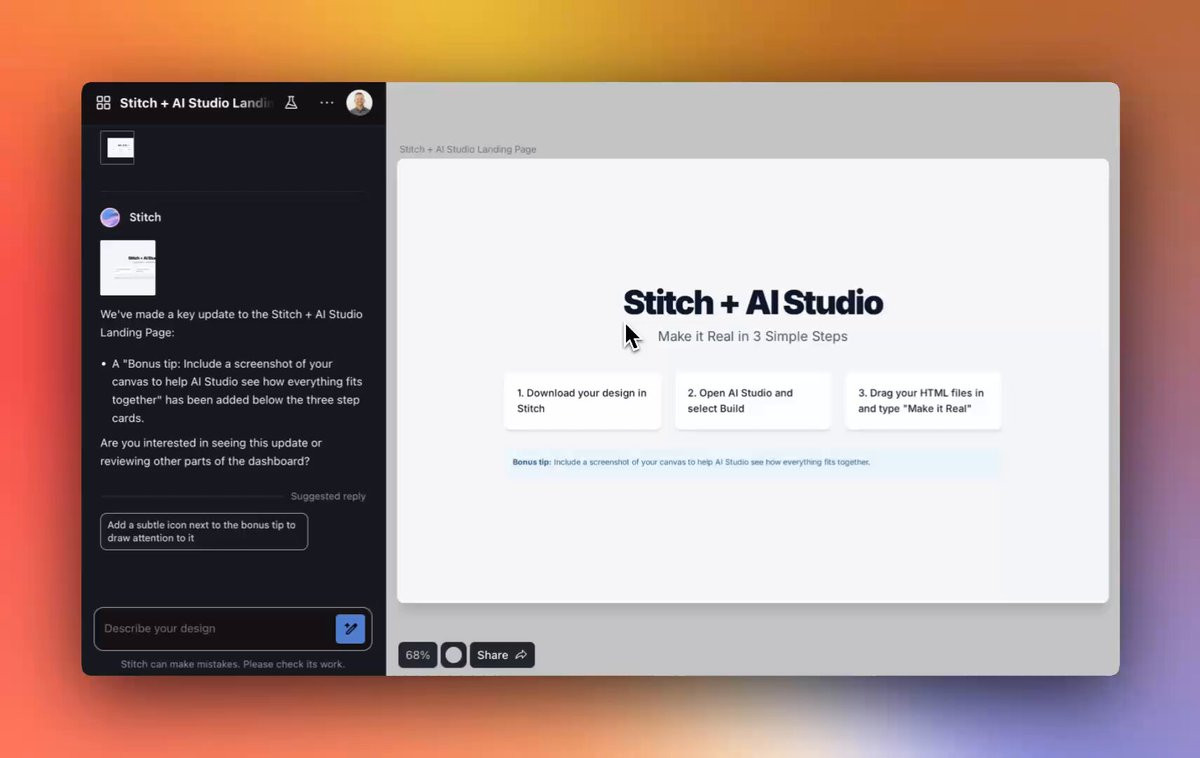Click the Suggested reply label
1200x758 pixels.
(328, 496)
